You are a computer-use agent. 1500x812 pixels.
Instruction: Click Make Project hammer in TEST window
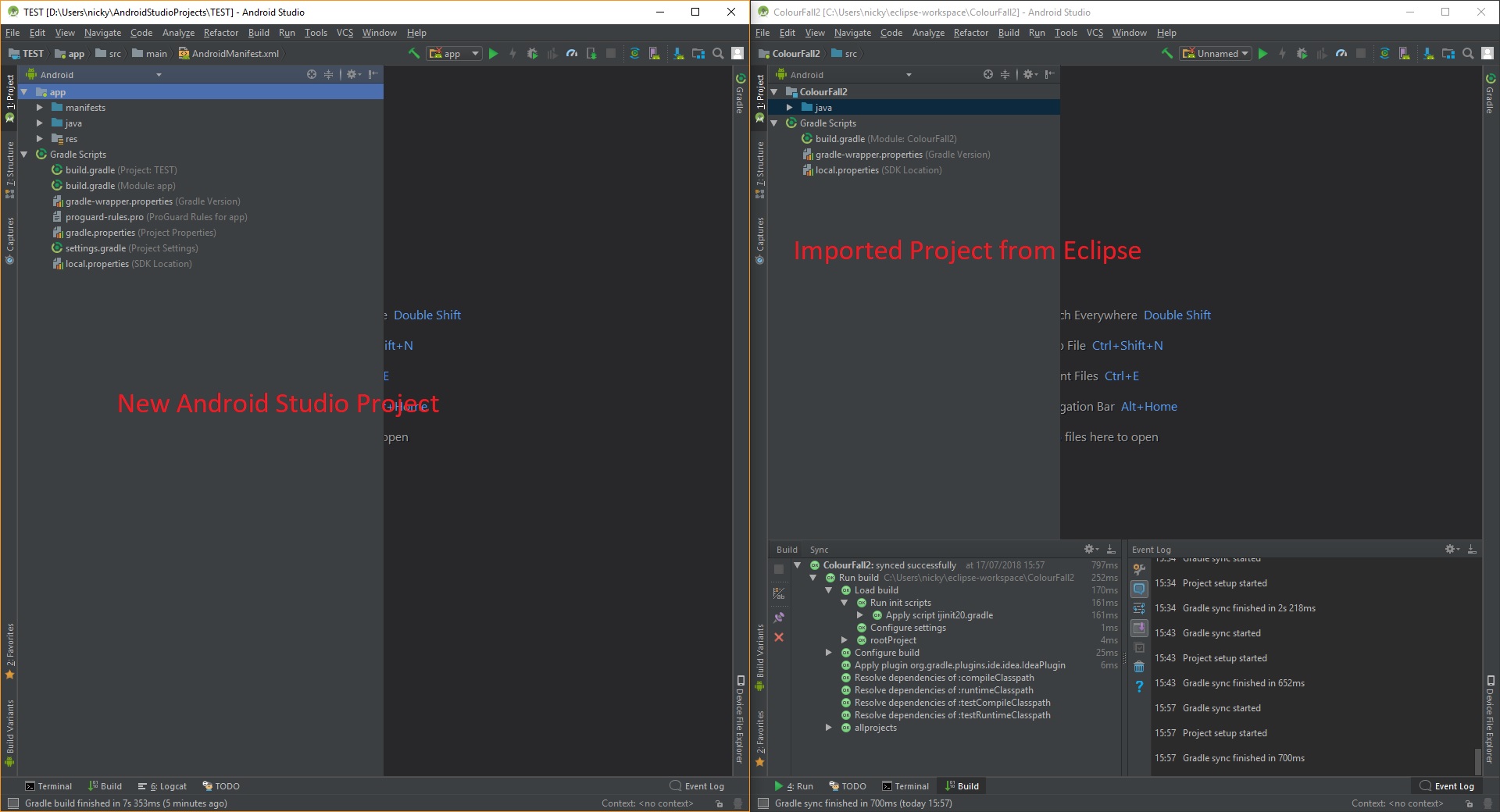pos(414,53)
